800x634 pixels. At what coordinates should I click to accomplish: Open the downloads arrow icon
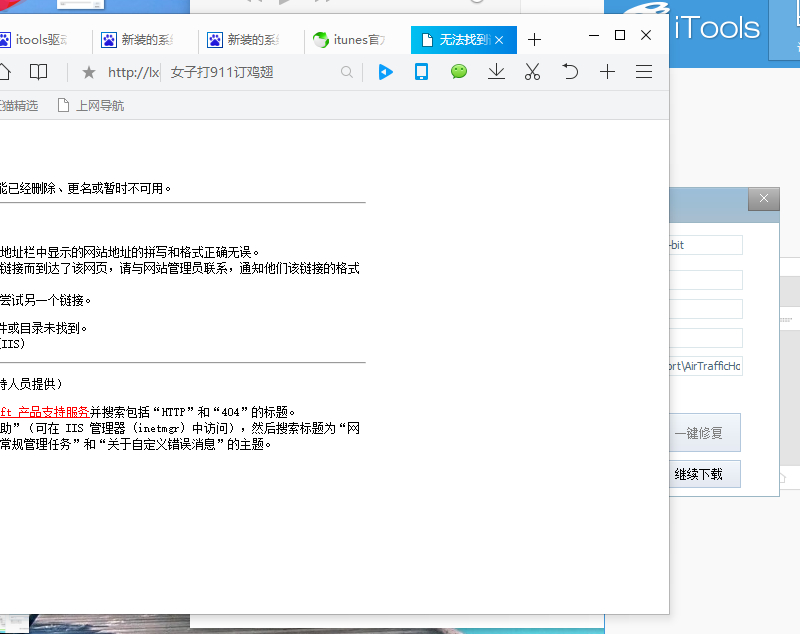click(496, 71)
